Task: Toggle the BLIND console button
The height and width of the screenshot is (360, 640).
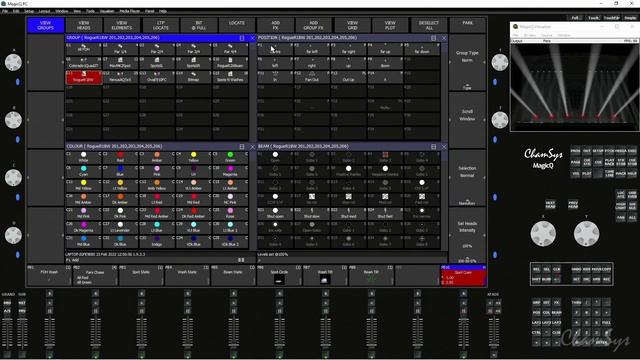Action: click(546, 279)
